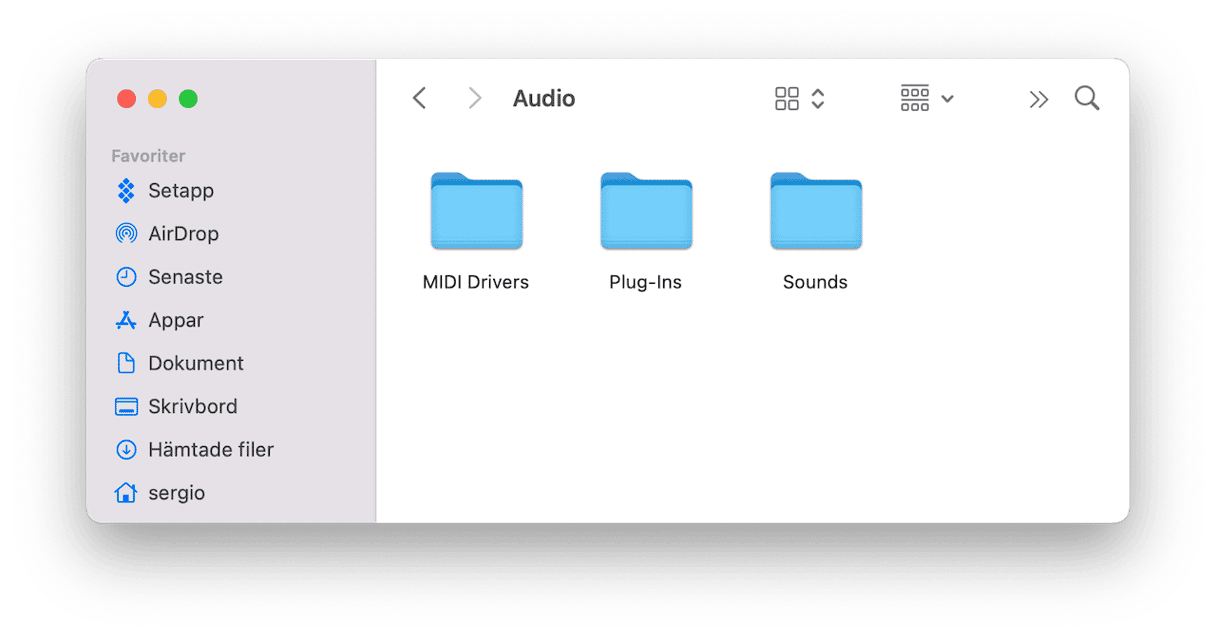Expand the group-by options dropdown
The height and width of the screenshot is (637, 1216).
927,98
